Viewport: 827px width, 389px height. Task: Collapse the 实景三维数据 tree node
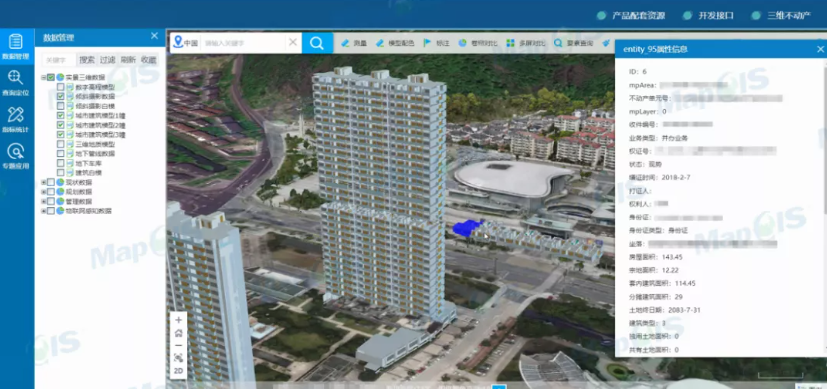[43, 77]
